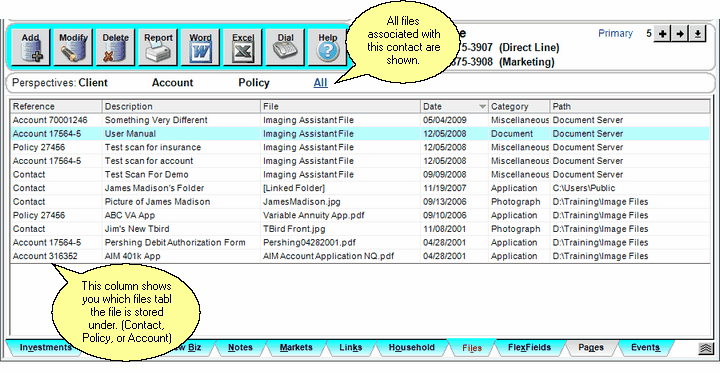
Task: Open the Help question mark button
Action: point(327,47)
